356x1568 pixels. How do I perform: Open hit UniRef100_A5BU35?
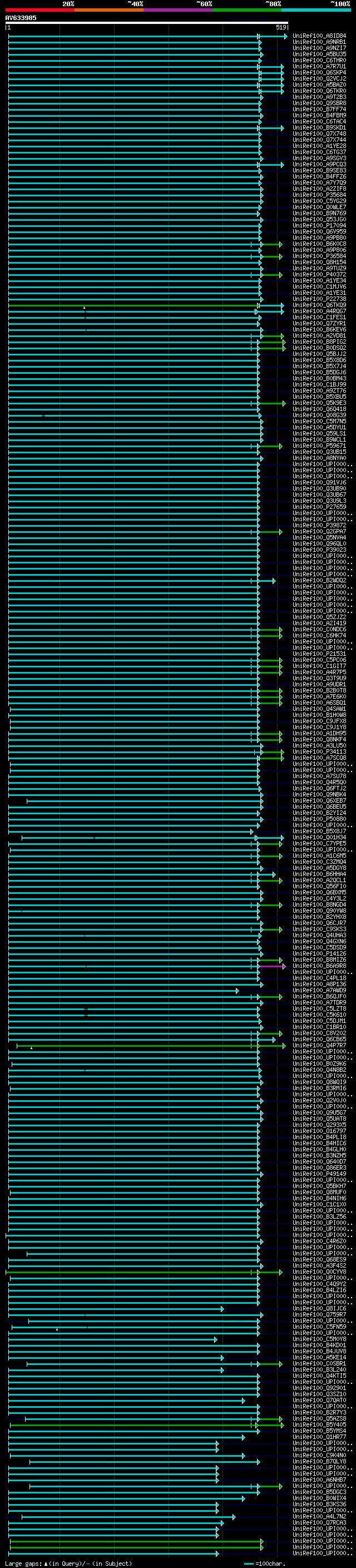point(319,54)
